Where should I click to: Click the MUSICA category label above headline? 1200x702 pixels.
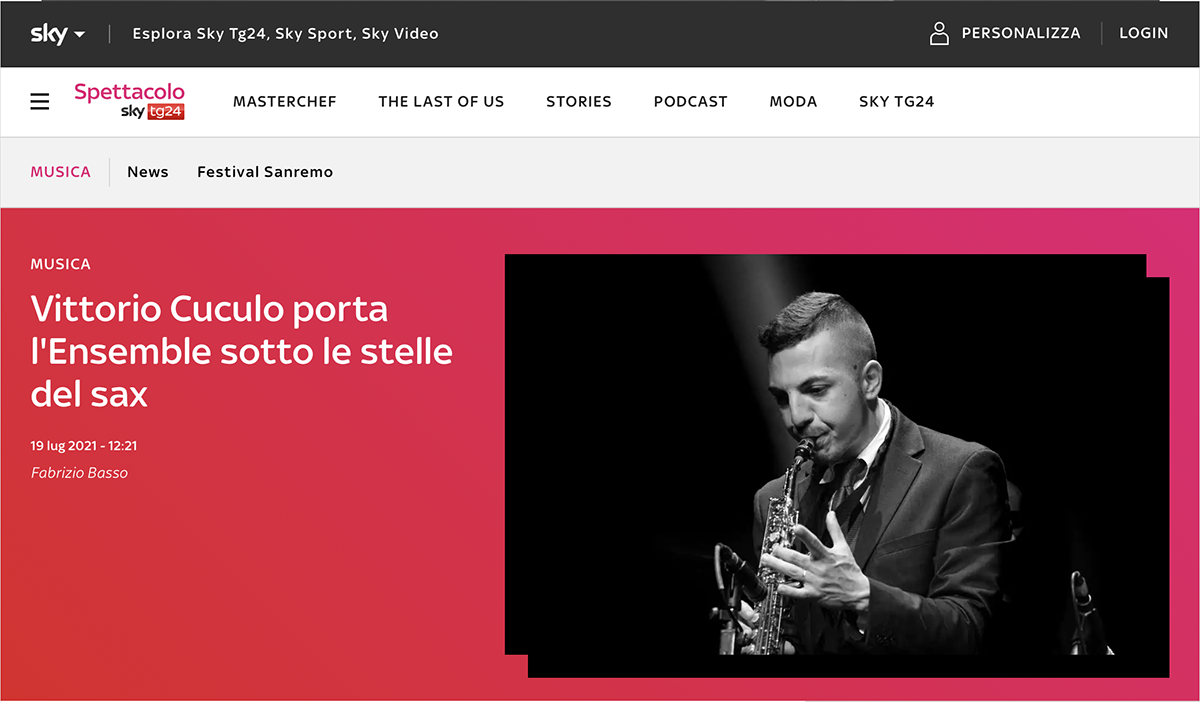point(61,264)
